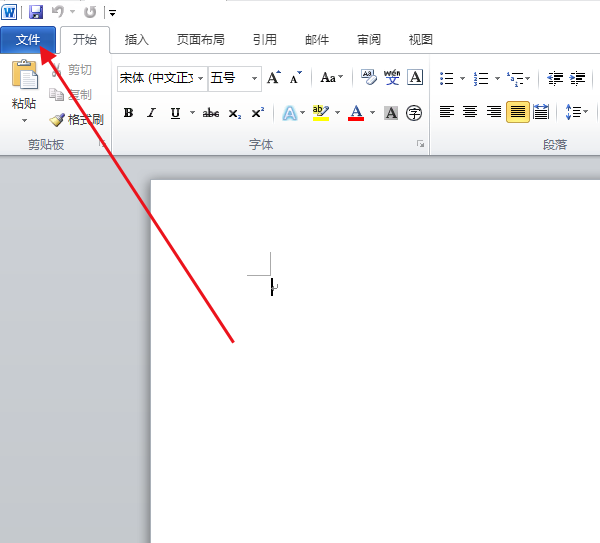Viewport: 600px width, 543px height.
Task: Switch to the 开始 ribbon tab
Action: click(x=85, y=40)
